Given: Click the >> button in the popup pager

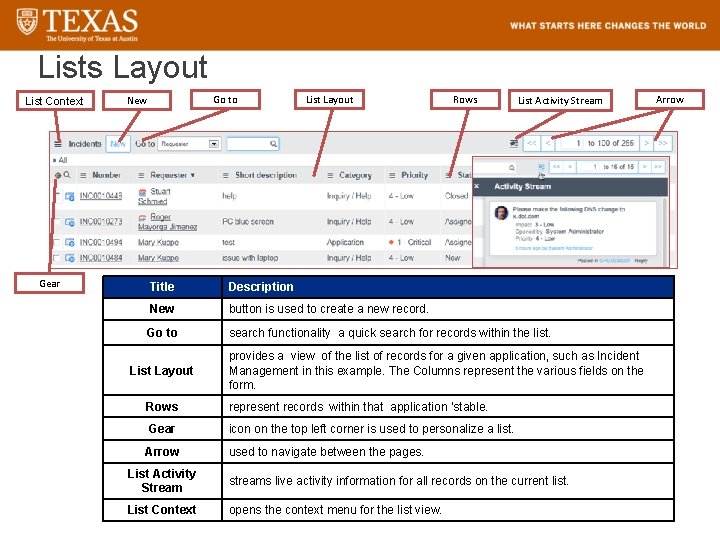Looking at the screenshot, I should point(658,167).
